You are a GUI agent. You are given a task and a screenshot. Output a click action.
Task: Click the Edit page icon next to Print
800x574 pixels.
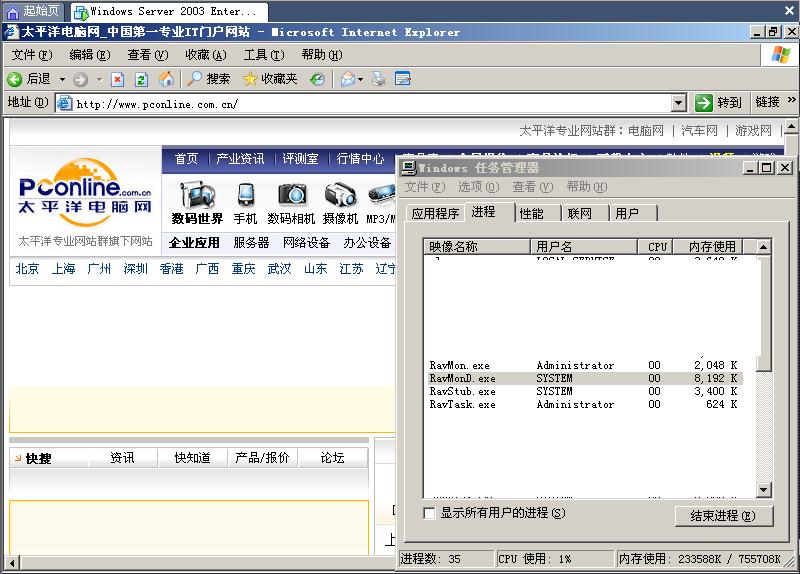click(x=403, y=79)
